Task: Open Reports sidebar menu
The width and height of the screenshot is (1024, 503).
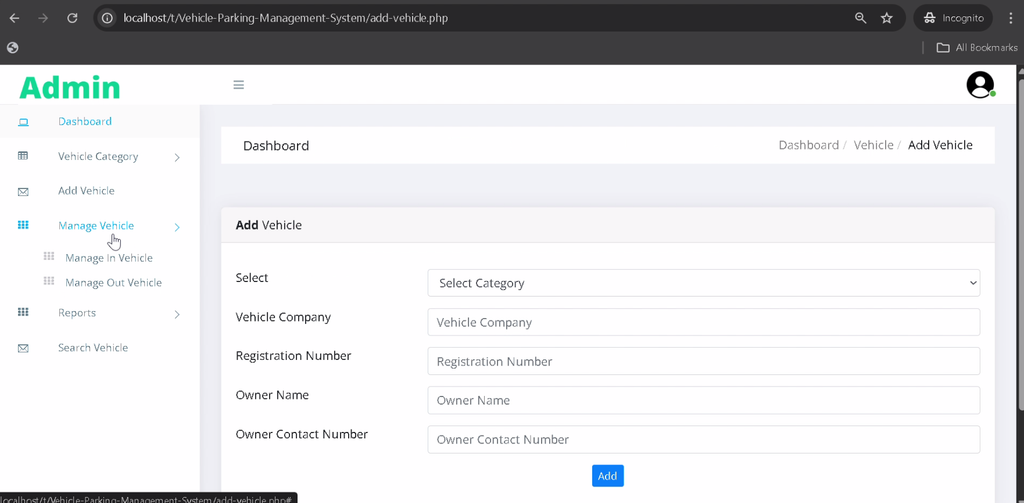Action: 77,313
